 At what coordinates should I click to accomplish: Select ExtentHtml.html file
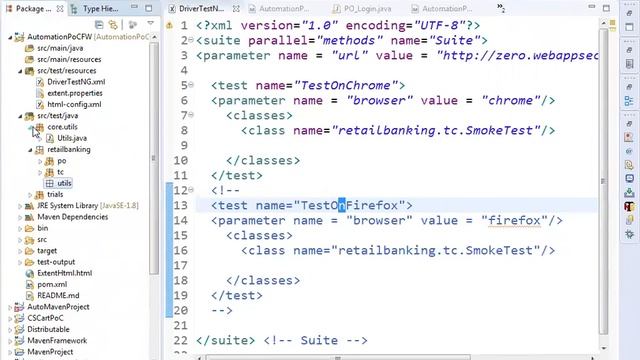(x=64, y=273)
